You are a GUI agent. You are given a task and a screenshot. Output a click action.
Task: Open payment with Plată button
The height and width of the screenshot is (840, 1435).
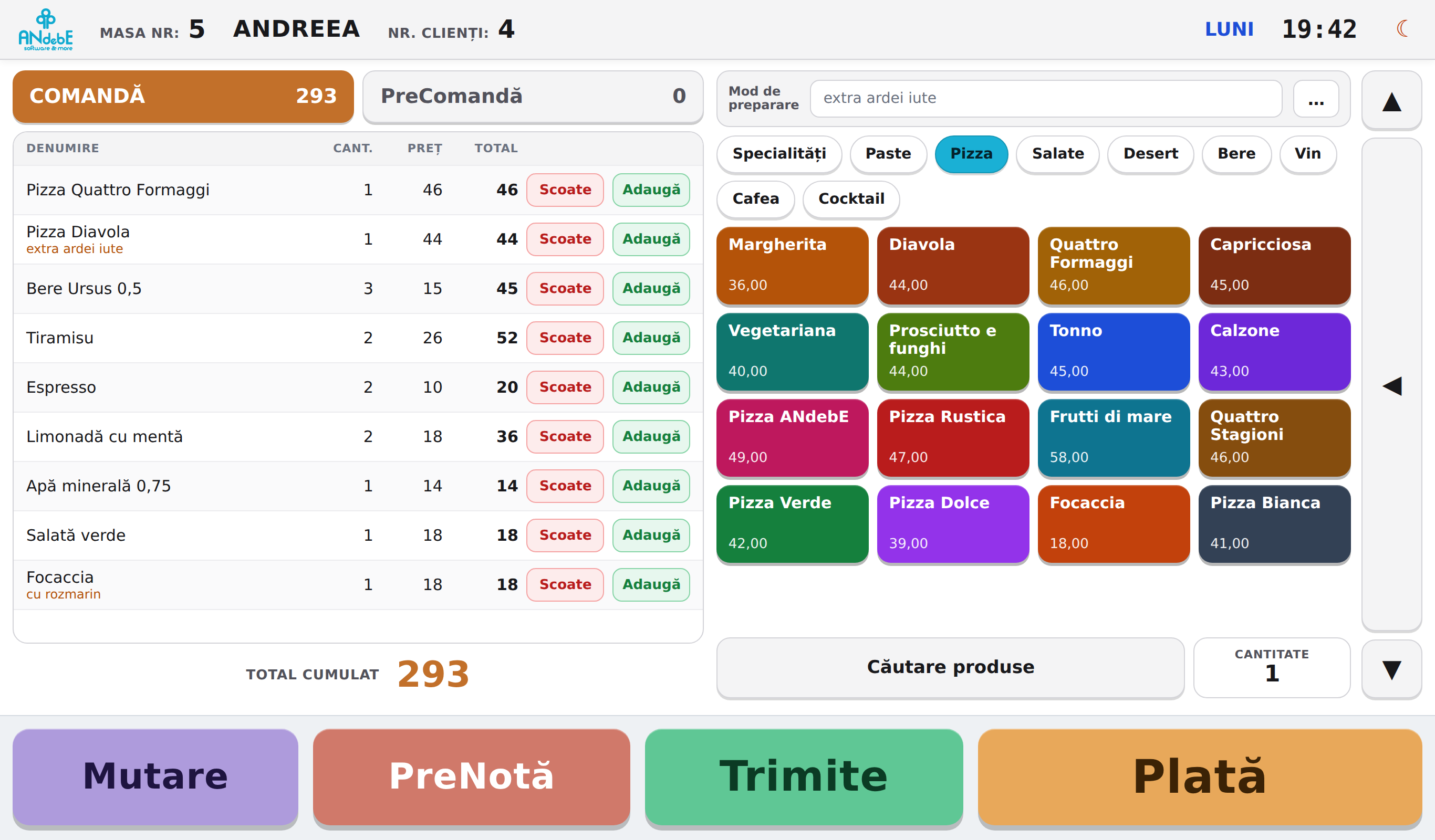1200,776
